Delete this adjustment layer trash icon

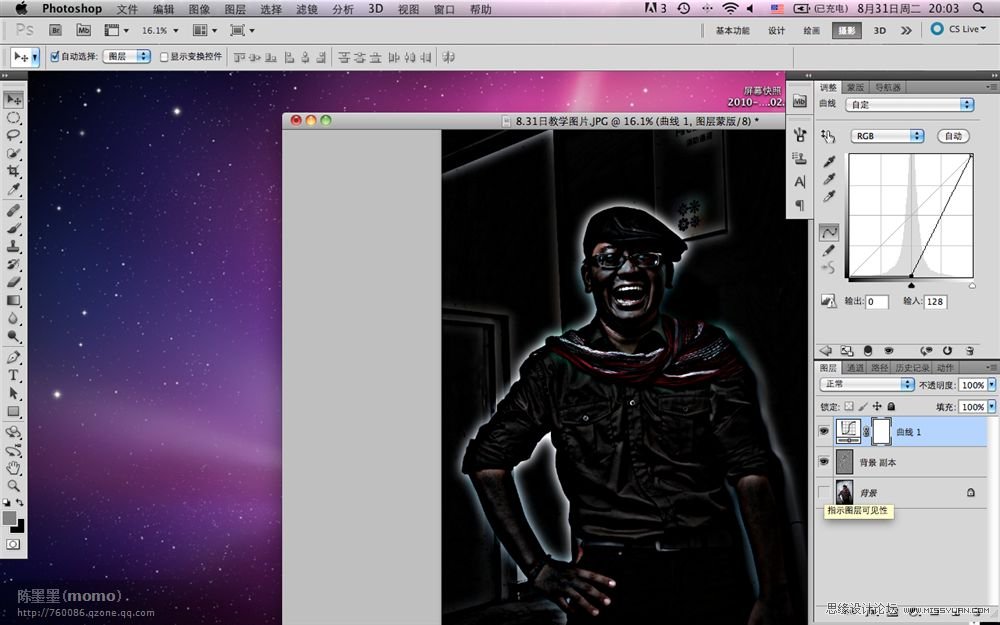click(x=970, y=350)
